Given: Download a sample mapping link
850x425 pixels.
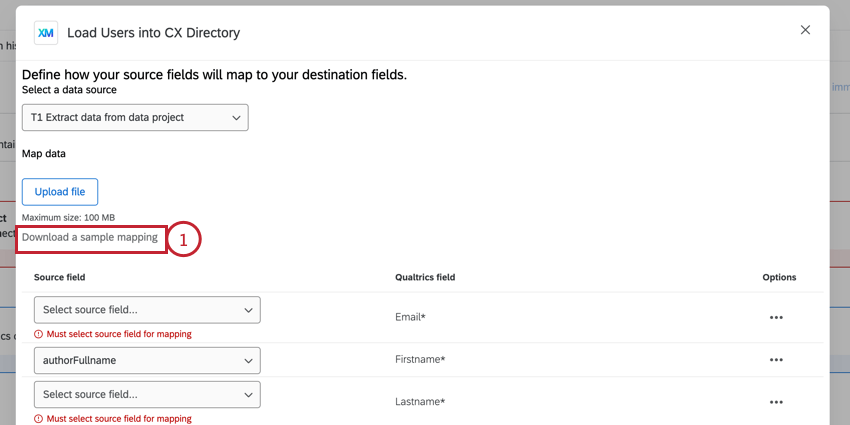Looking at the screenshot, I should point(90,237).
